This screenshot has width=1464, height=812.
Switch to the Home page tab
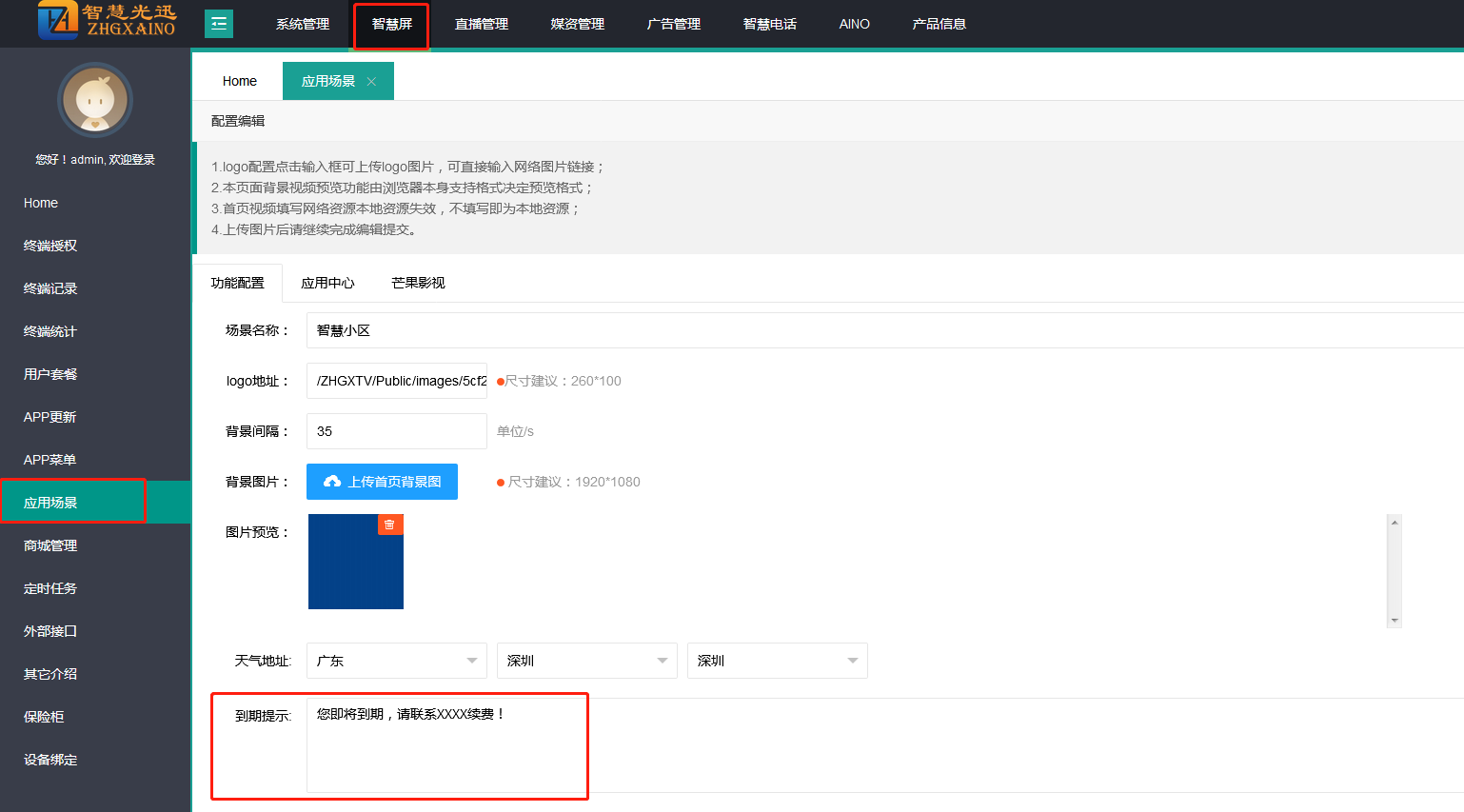point(240,81)
